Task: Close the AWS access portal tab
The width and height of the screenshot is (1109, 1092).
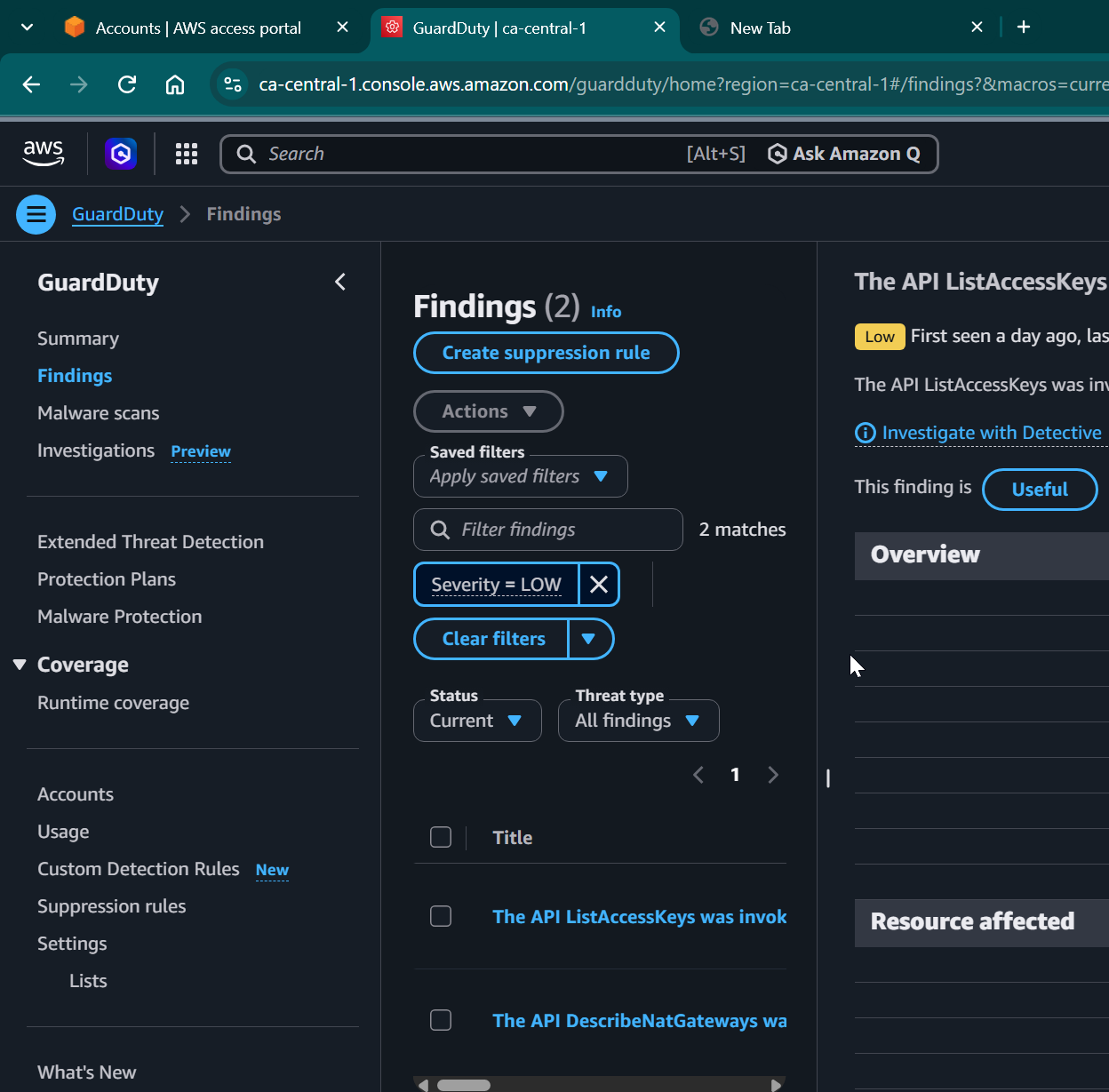Action: [x=343, y=28]
